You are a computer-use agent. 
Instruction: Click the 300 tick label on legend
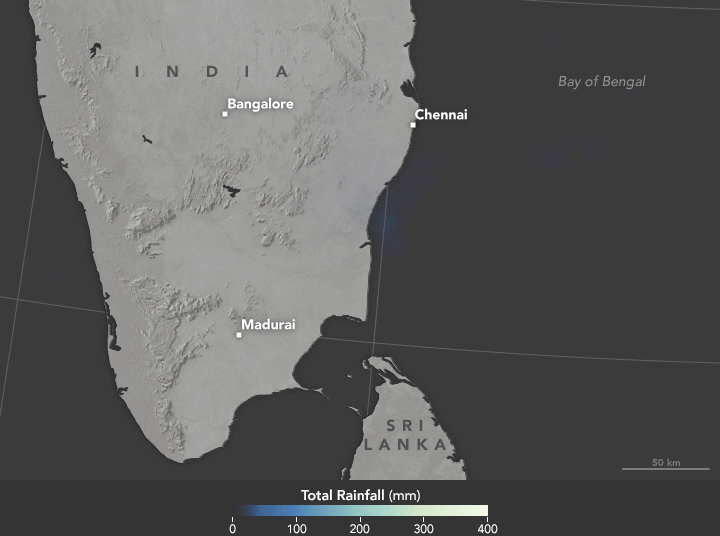click(424, 527)
